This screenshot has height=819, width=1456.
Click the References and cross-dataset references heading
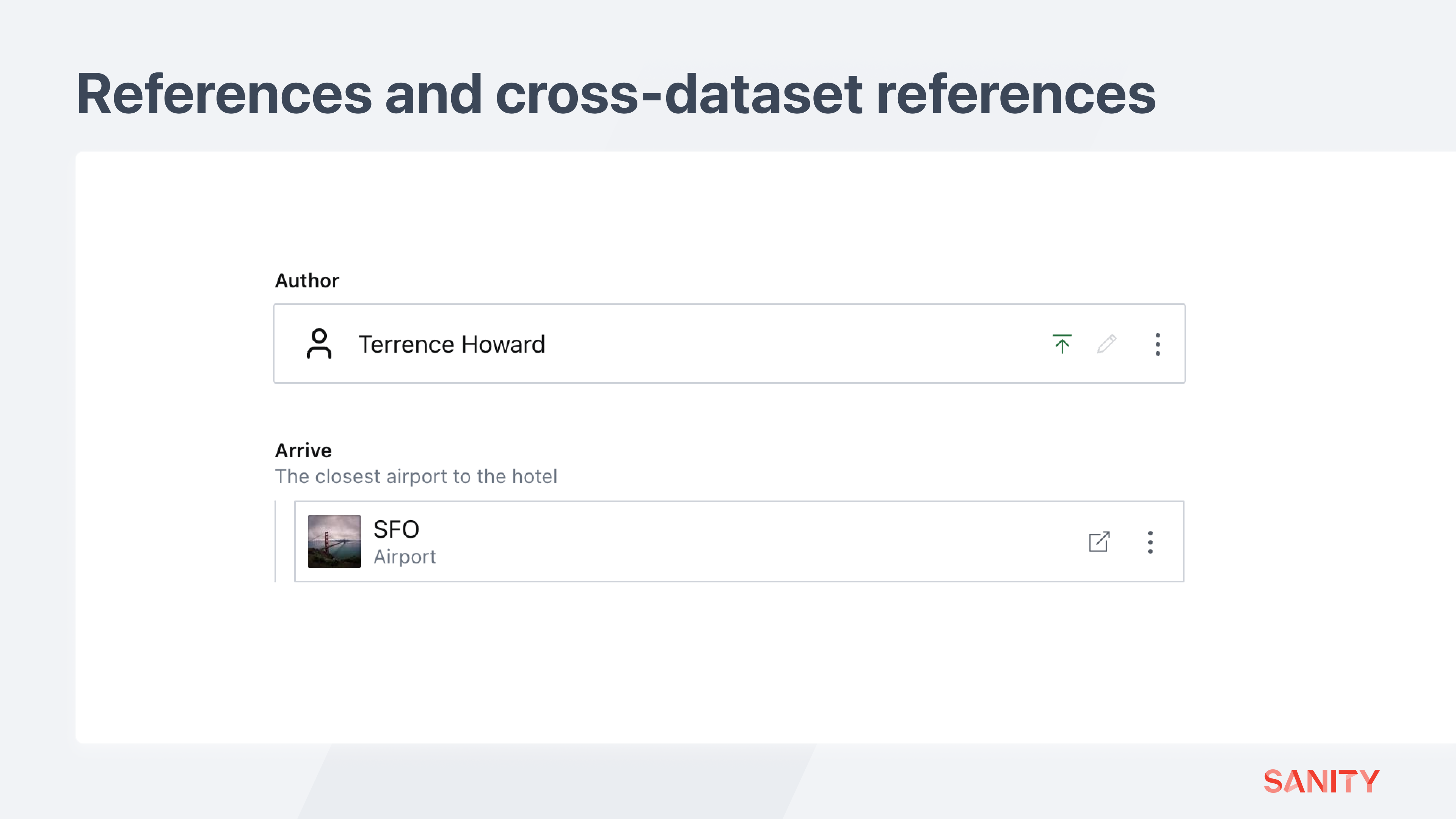pyautogui.click(x=616, y=94)
